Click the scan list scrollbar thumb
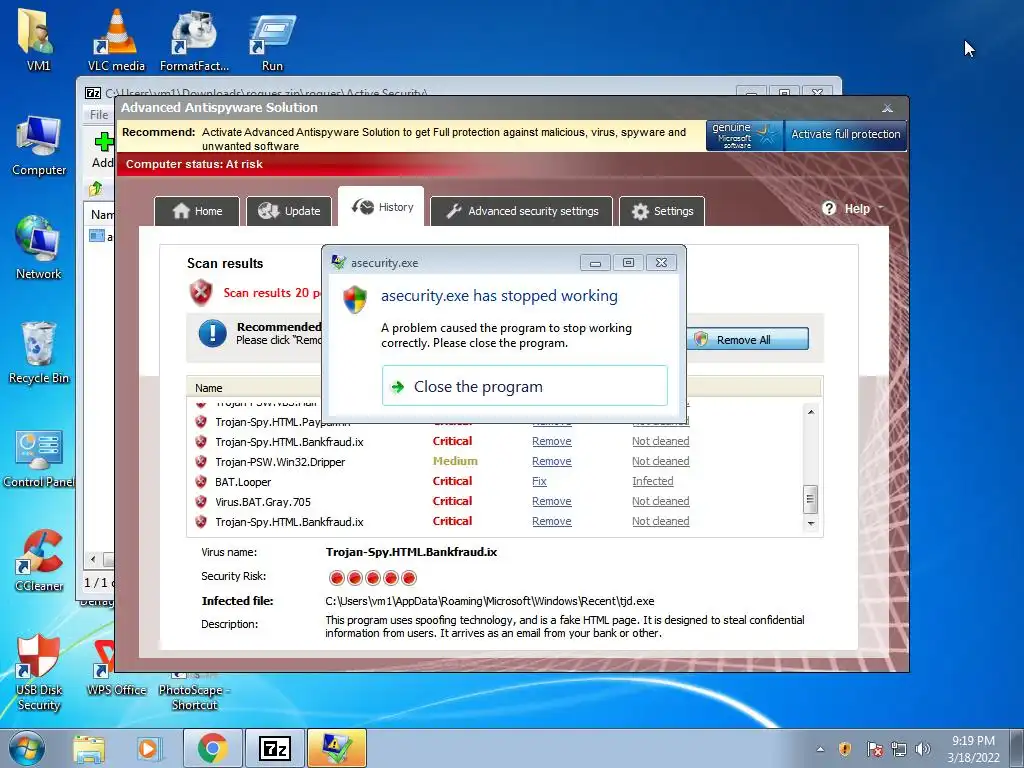The image size is (1024, 768). (x=810, y=500)
